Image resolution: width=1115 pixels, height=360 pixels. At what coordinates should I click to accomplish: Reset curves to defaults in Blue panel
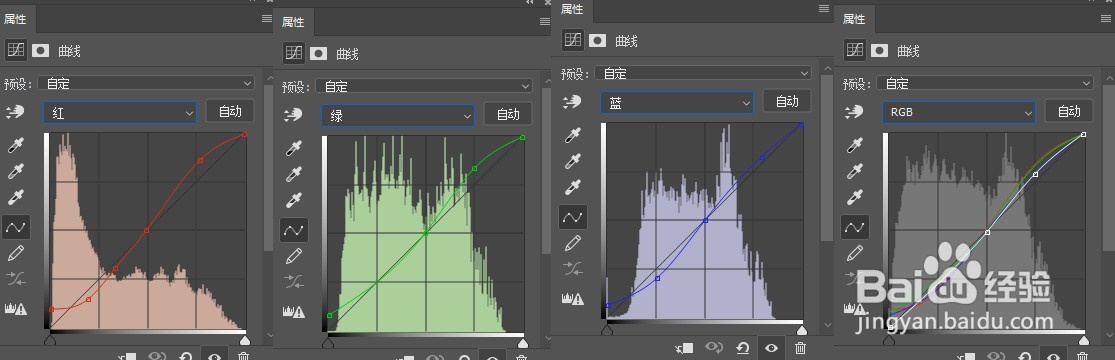coord(742,348)
